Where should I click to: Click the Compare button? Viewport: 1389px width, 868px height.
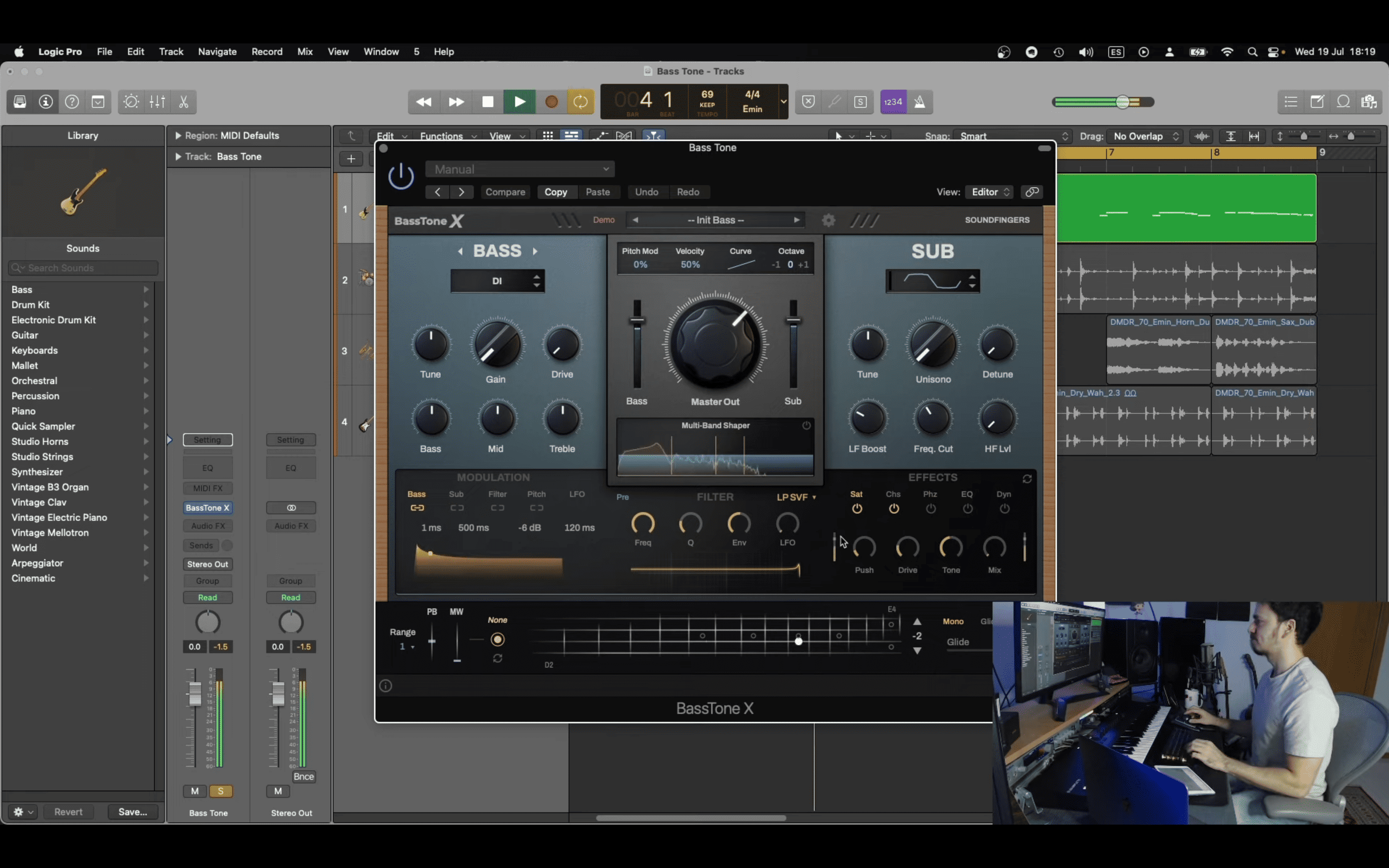505,192
